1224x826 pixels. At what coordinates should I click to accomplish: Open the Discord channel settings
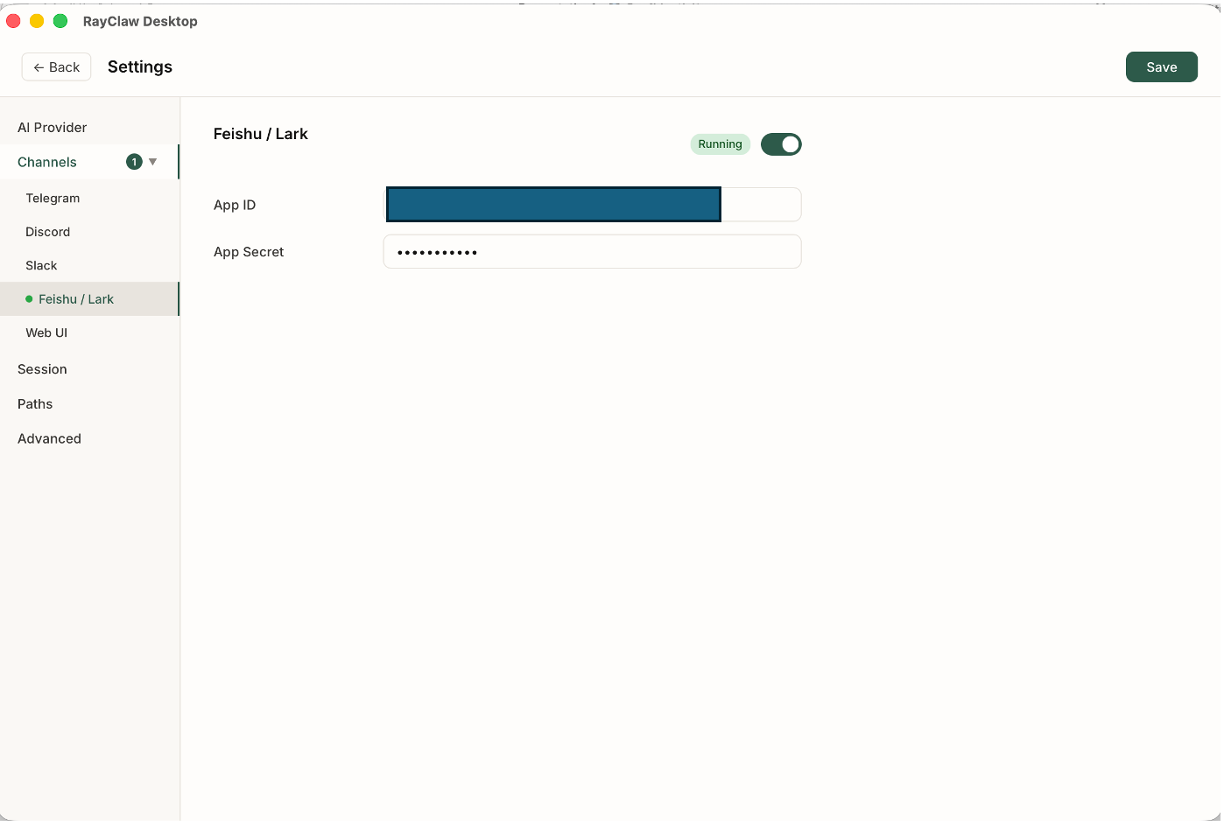click(47, 231)
